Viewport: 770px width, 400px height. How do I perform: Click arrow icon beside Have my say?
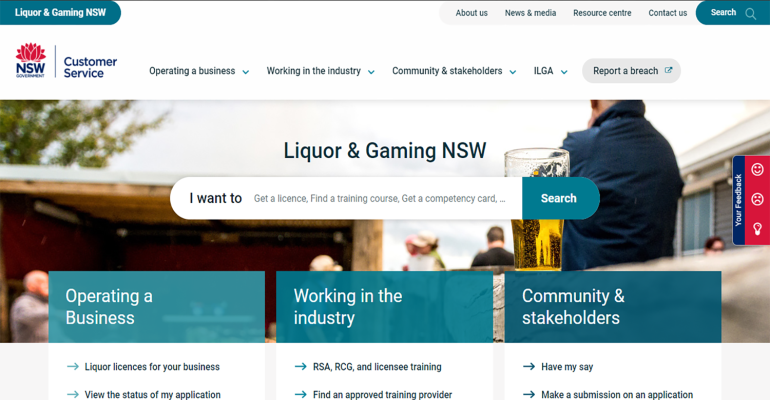529,367
